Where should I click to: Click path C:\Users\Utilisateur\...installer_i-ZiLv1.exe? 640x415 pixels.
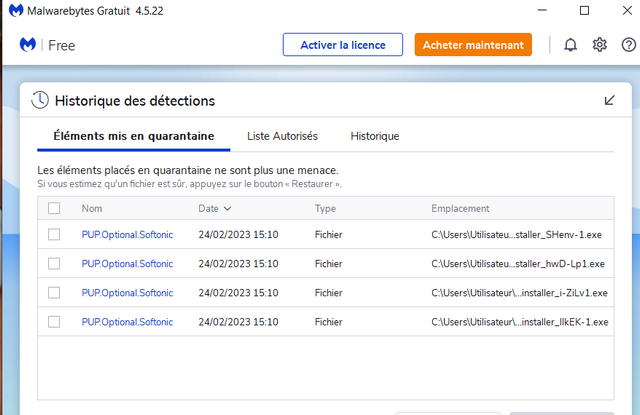coord(519,293)
